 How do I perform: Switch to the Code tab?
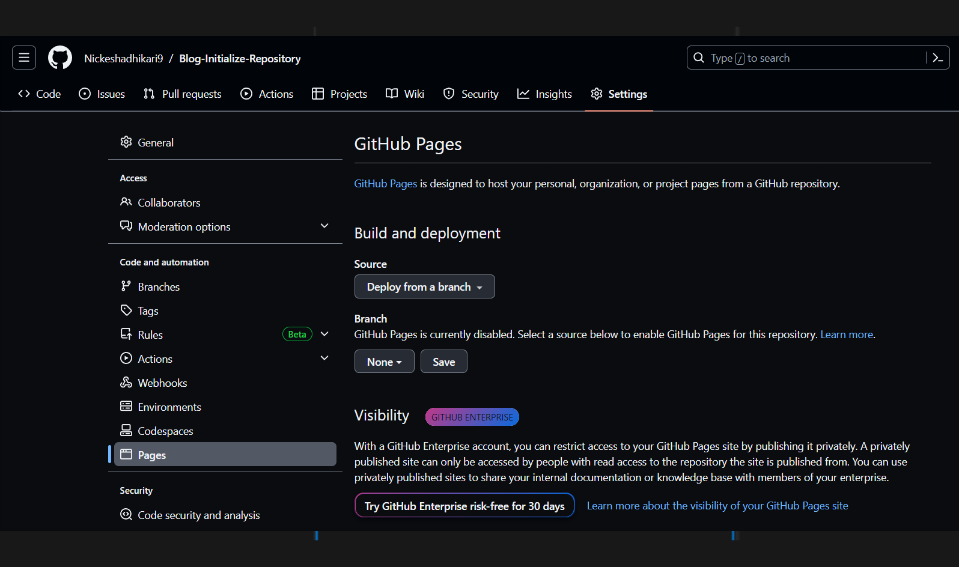click(x=40, y=94)
